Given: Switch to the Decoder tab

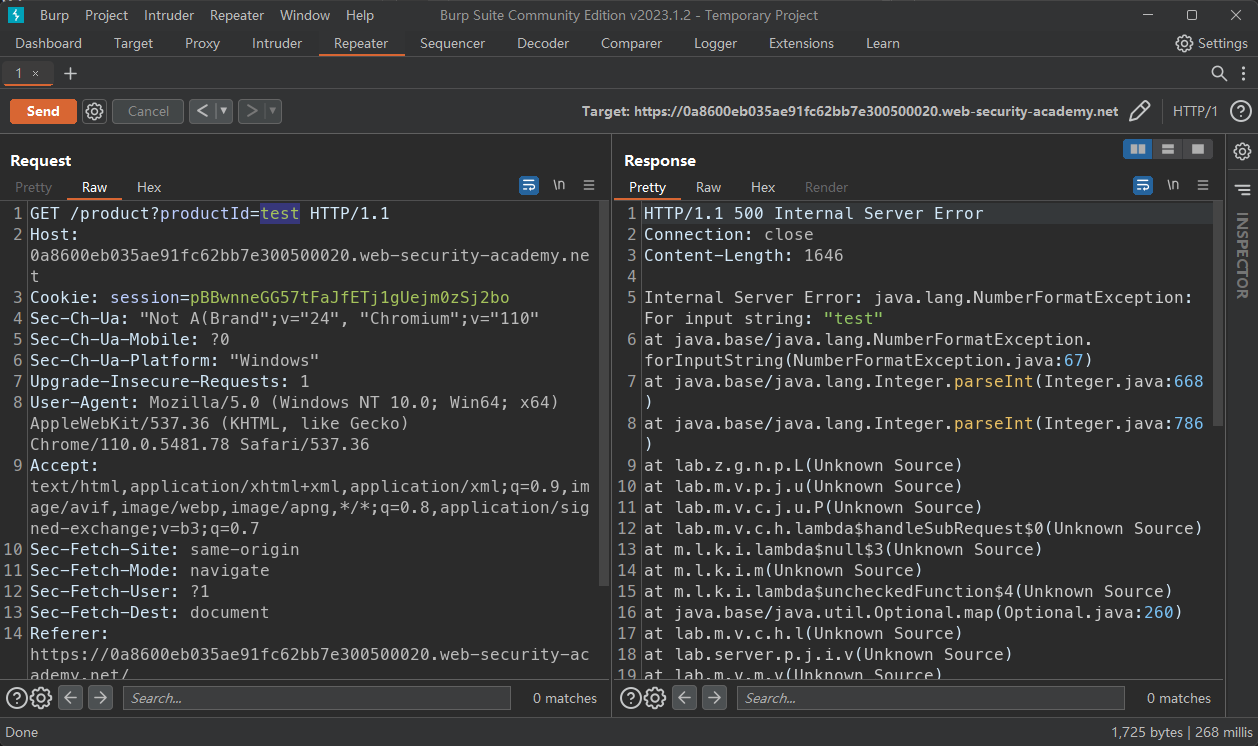Looking at the screenshot, I should (x=543, y=43).
